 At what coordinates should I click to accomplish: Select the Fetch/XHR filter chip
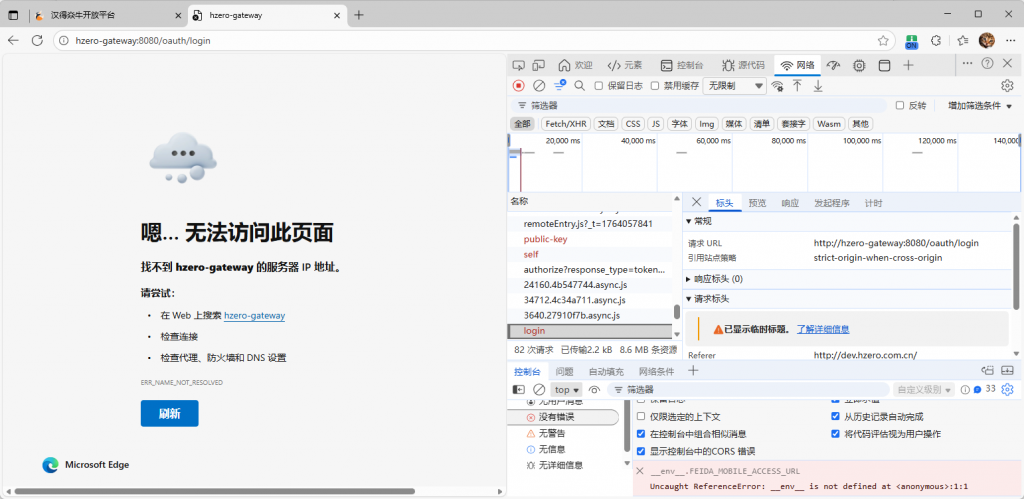tap(566, 124)
